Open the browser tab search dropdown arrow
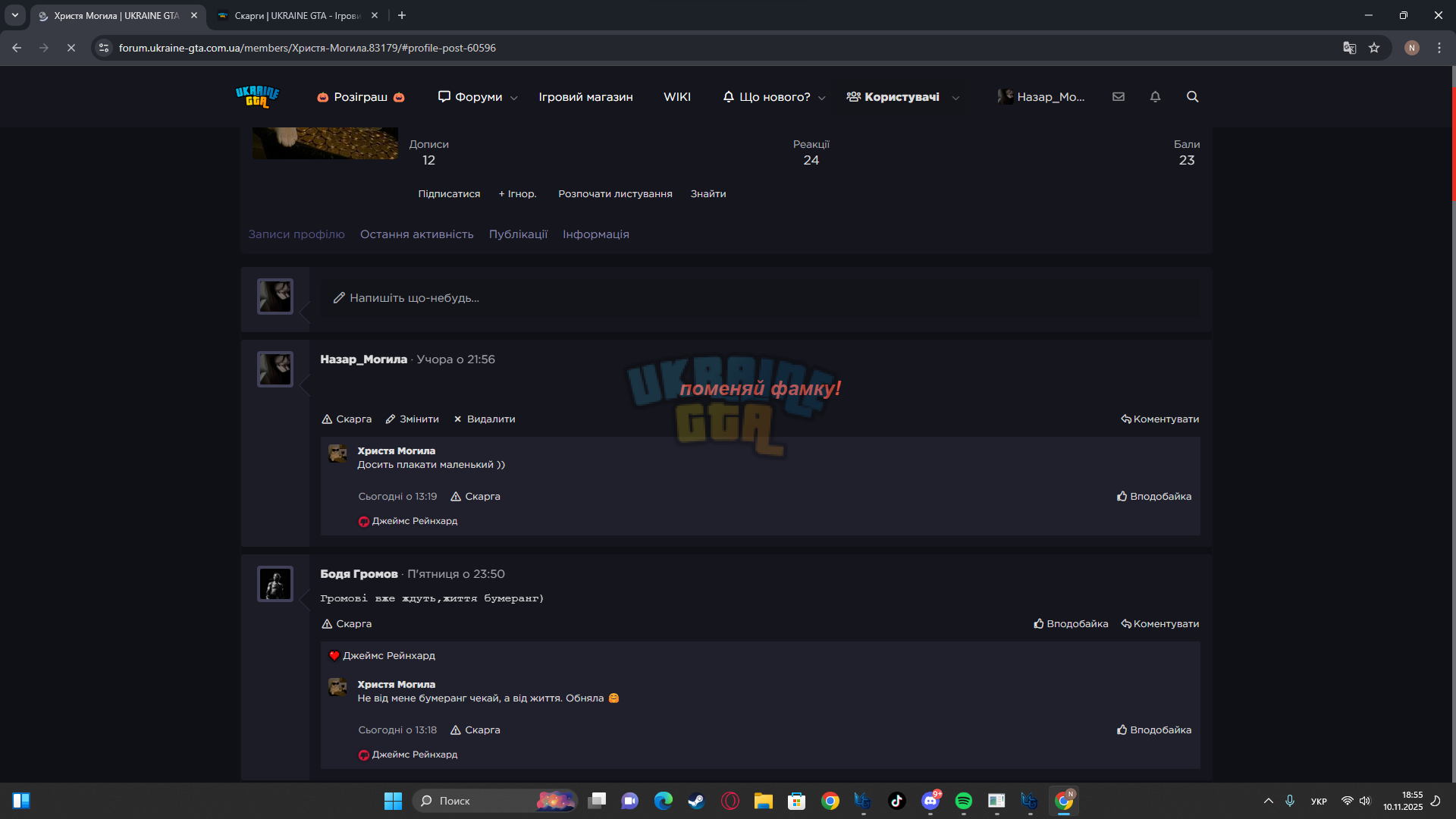The image size is (1456, 819). point(15,15)
